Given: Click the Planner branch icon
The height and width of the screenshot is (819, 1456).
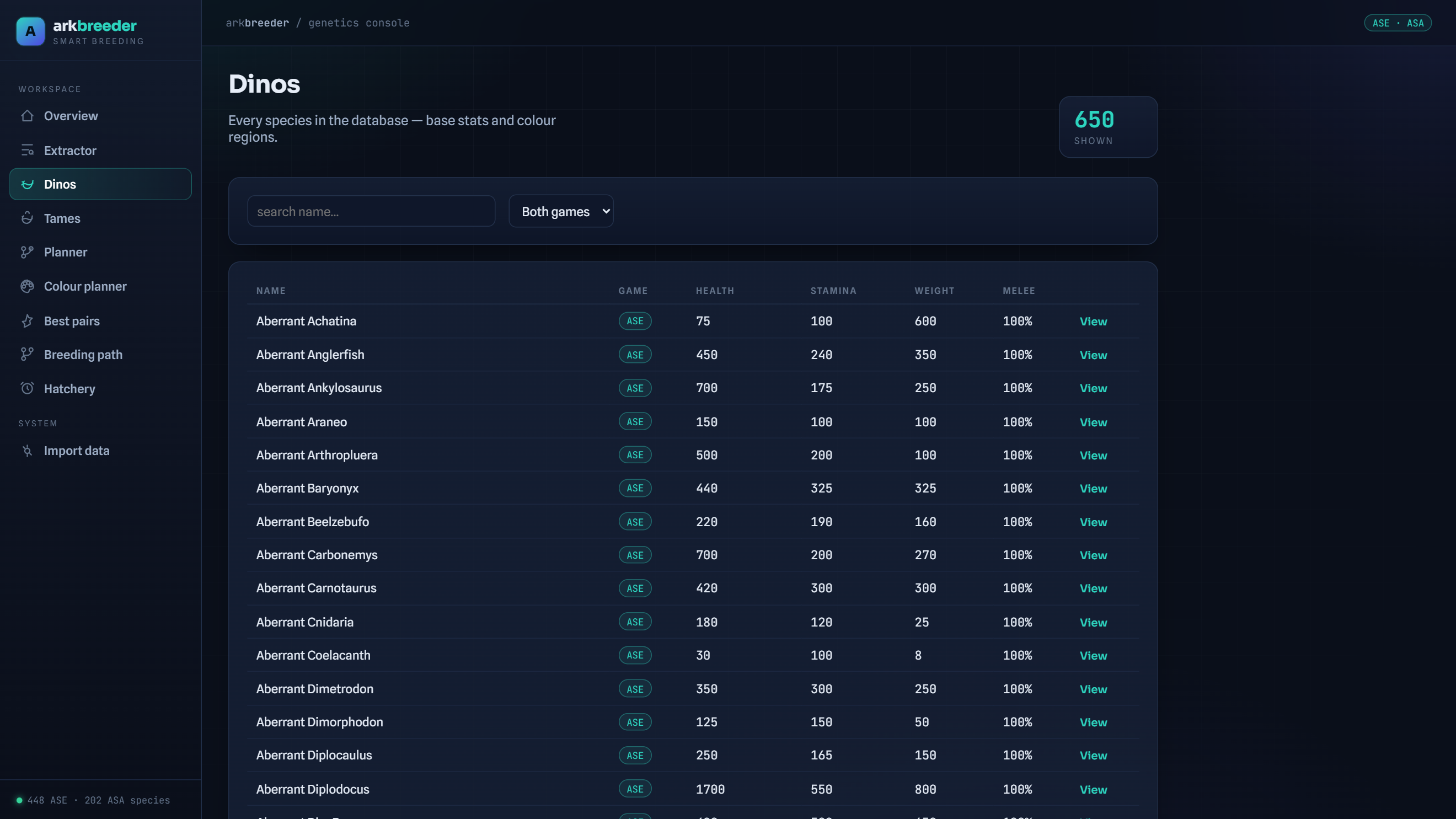Looking at the screenshot, I should pyautogui.click(x=27, y=252).
